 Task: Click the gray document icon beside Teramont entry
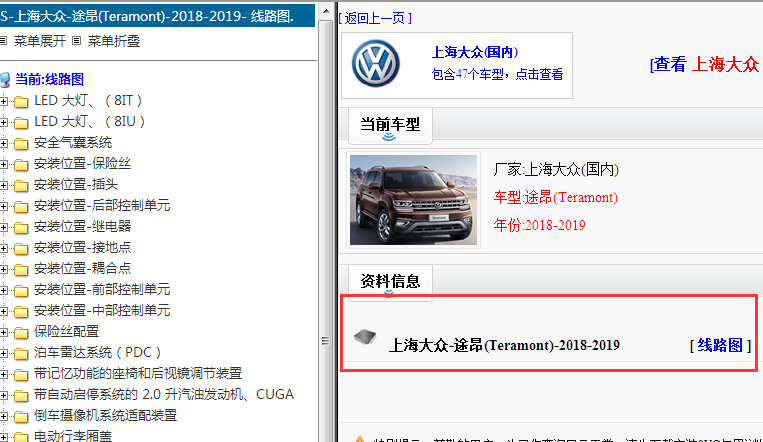(365, 336)
